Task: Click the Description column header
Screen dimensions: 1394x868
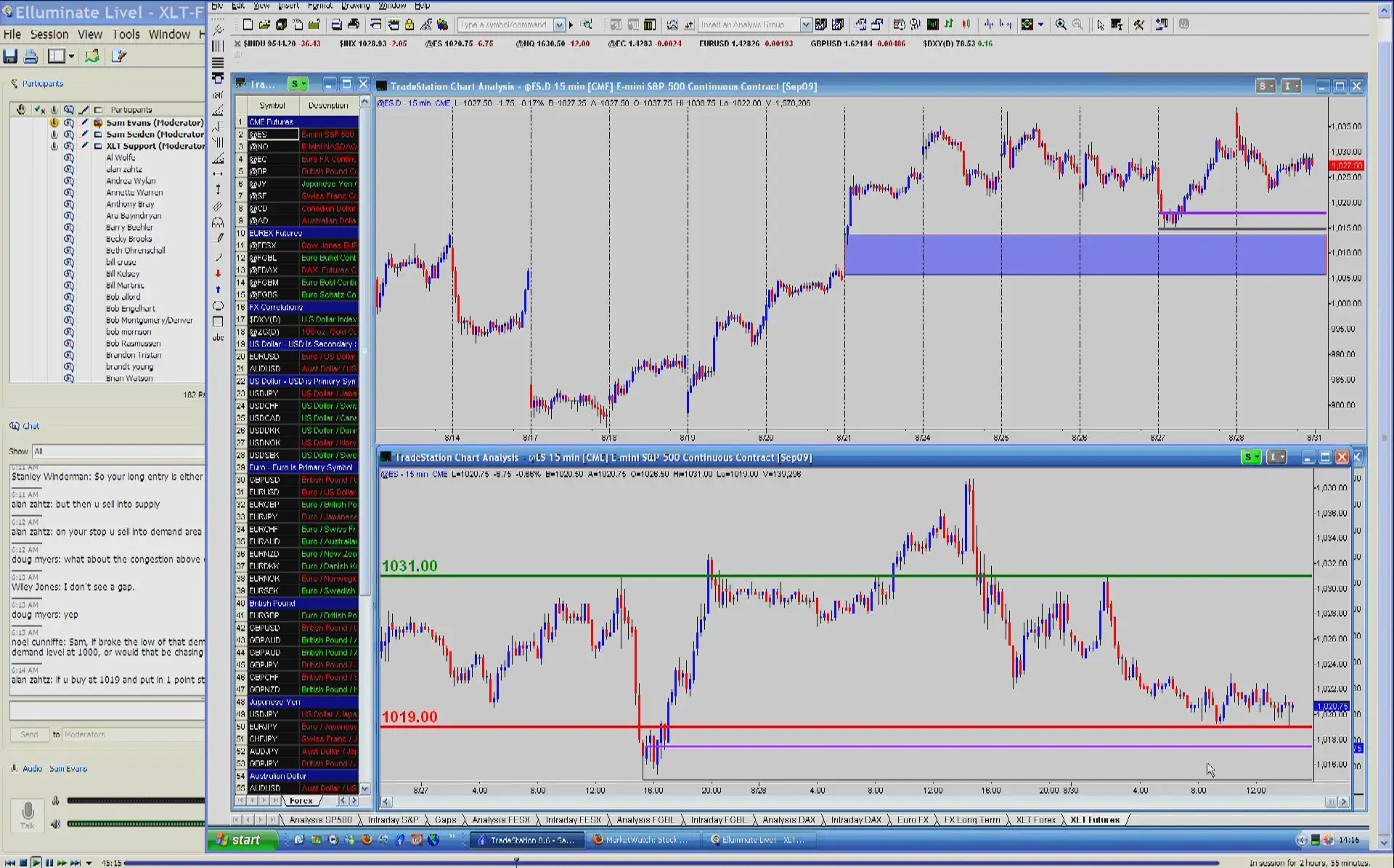Action: (328, 105)
